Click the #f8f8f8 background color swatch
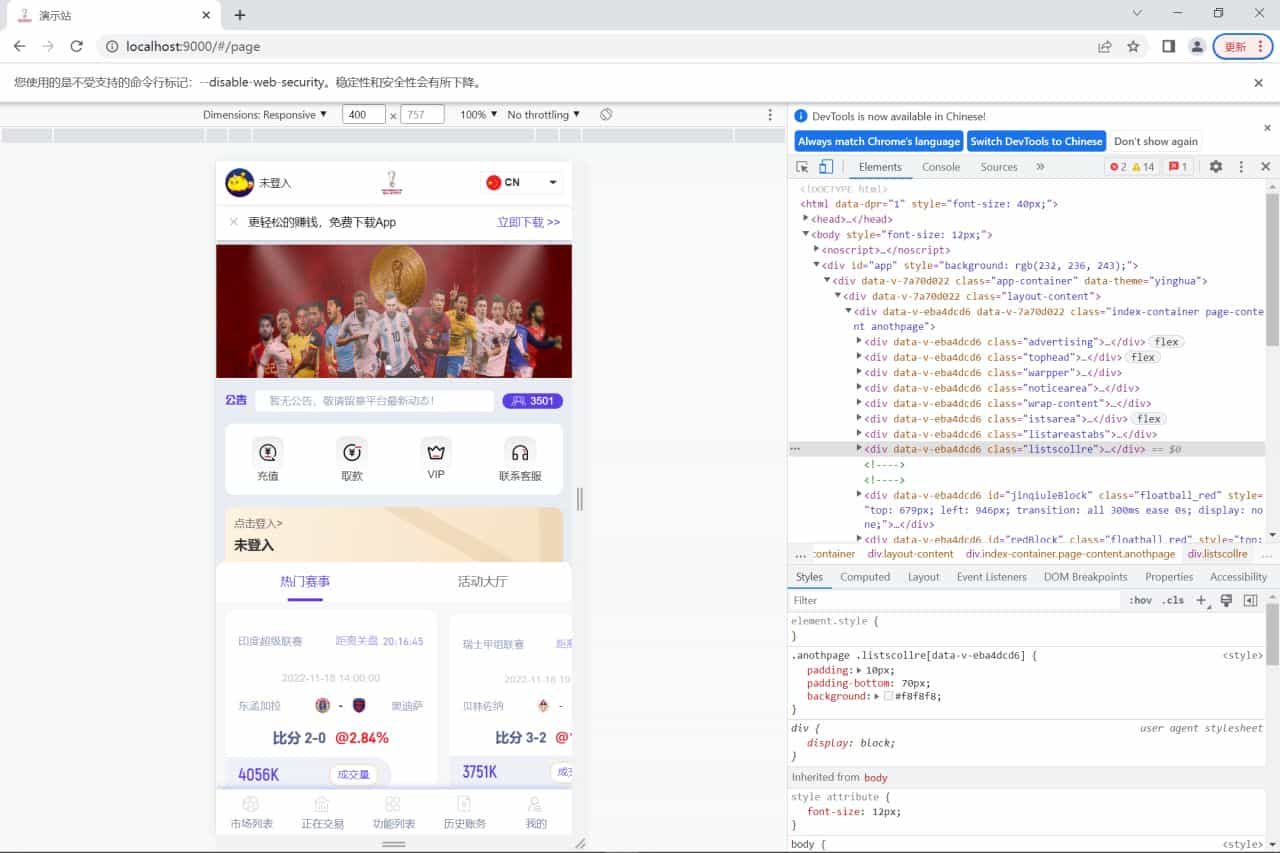Image resolution: width=1280 pixels, height=853 pixels. coord(888,696)
